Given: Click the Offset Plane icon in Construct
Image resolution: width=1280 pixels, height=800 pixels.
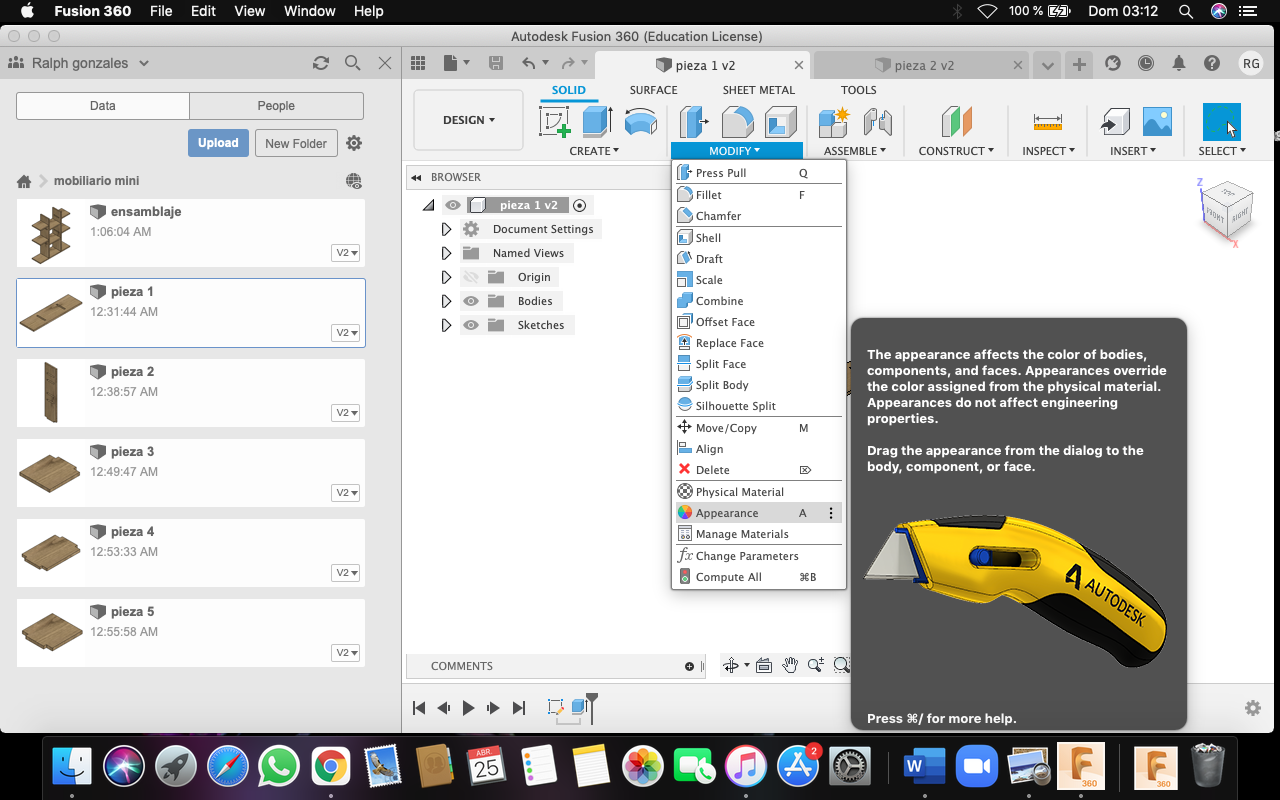Looking at the screenshot, I should click(956, 122).
